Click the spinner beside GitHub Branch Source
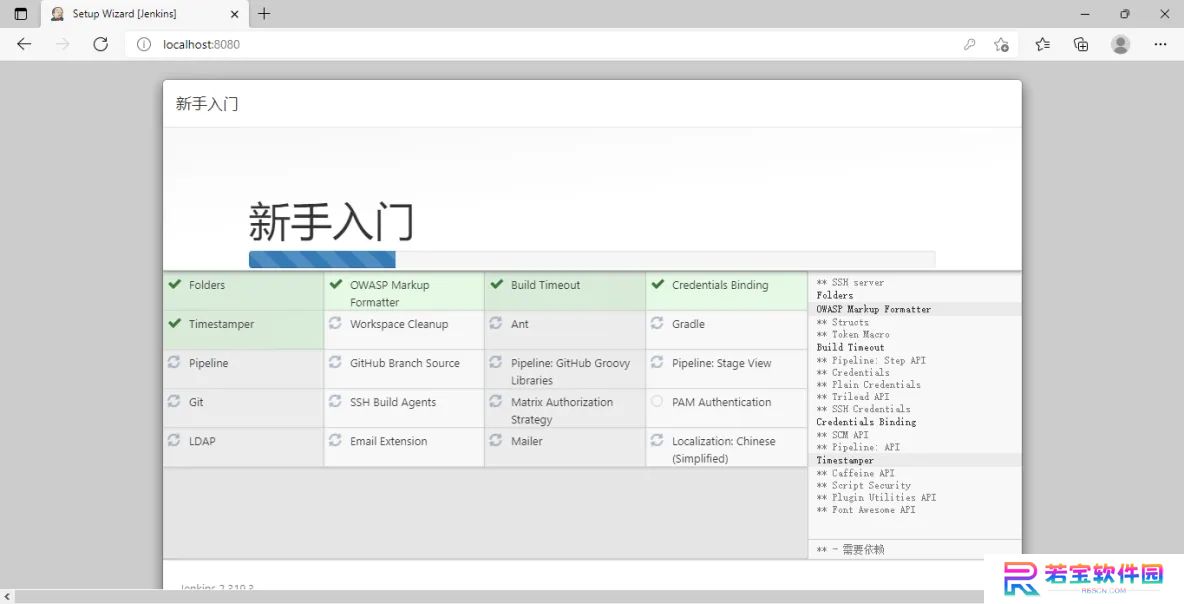 pyautogui.click(x=335, y=362)
